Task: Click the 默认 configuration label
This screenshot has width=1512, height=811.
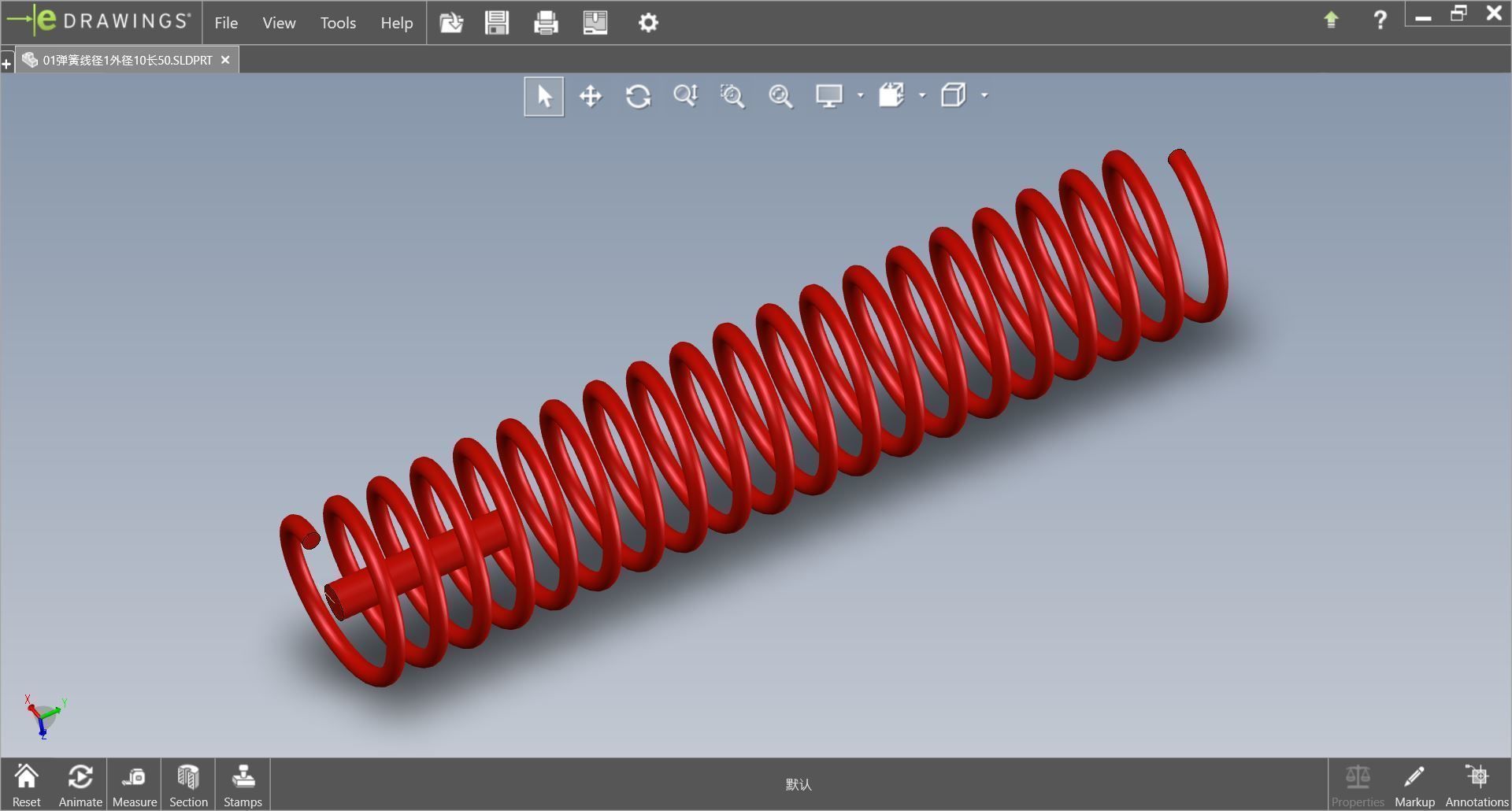Action: (799, 784)
